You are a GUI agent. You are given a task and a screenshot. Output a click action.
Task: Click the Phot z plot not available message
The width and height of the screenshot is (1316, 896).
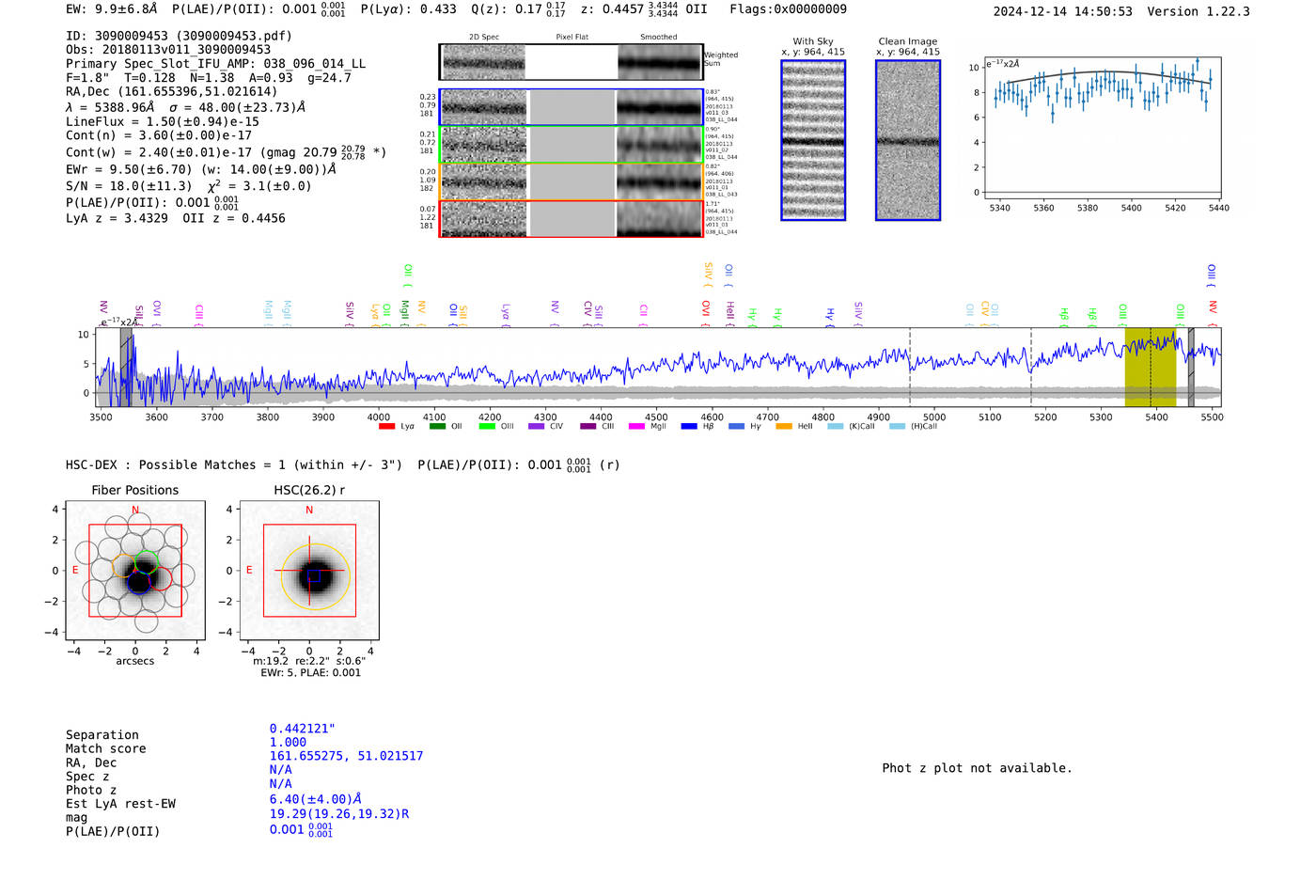(x=977, y=768)
